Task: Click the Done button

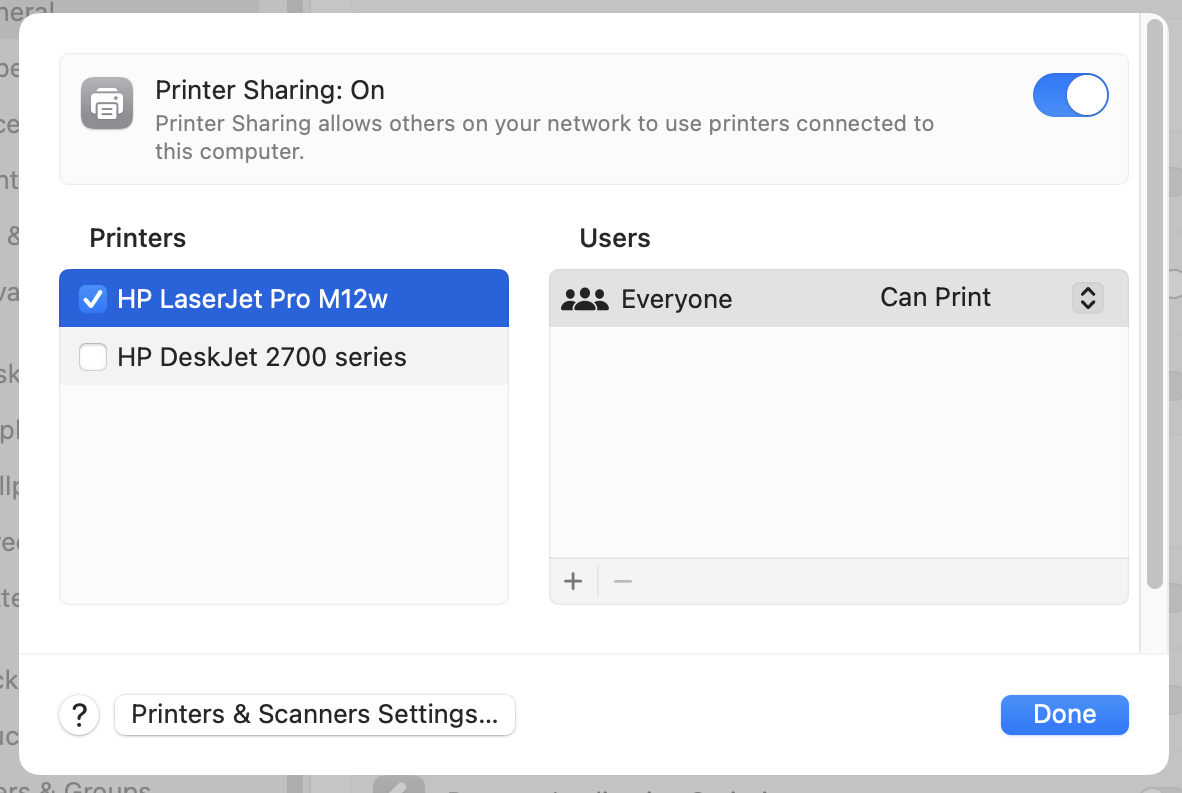Action: pos(1064,714)
